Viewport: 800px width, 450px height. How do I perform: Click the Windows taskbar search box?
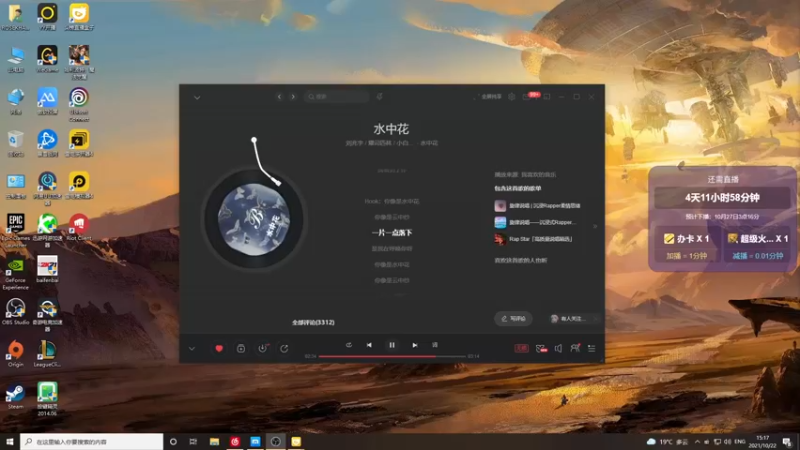[x=92, y=441]
